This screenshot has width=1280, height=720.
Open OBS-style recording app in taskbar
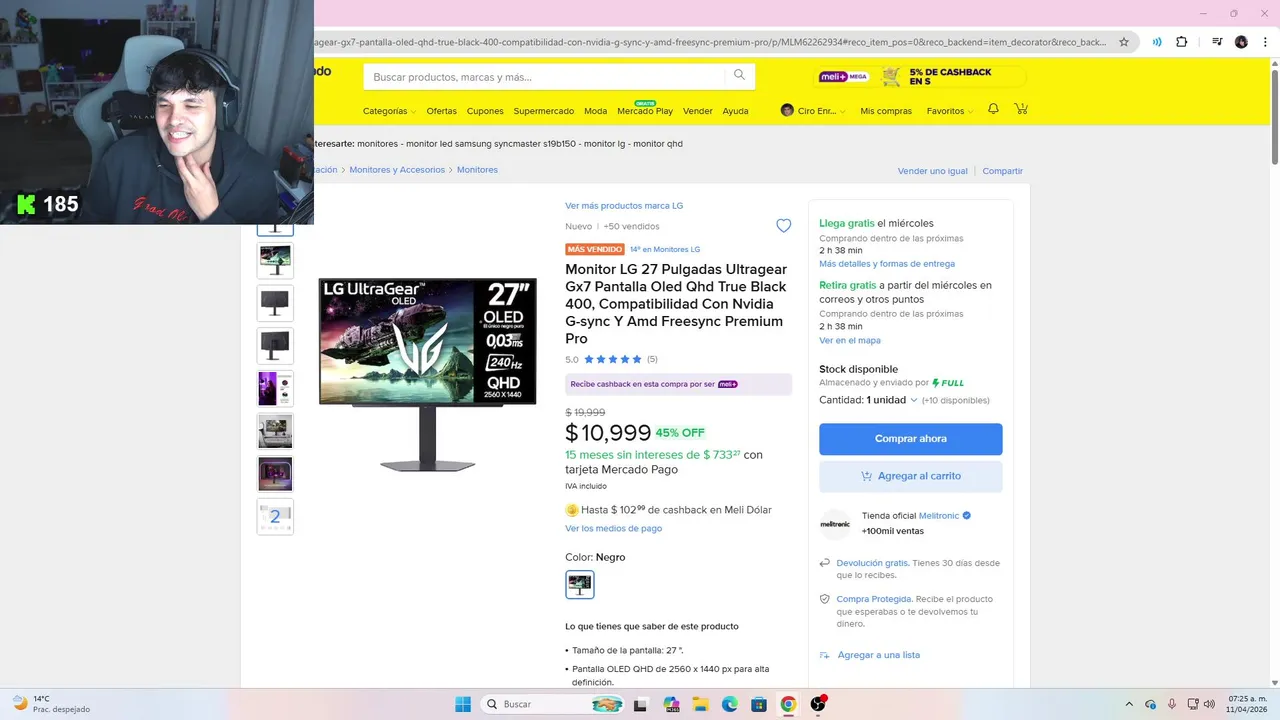coord(818,704)
